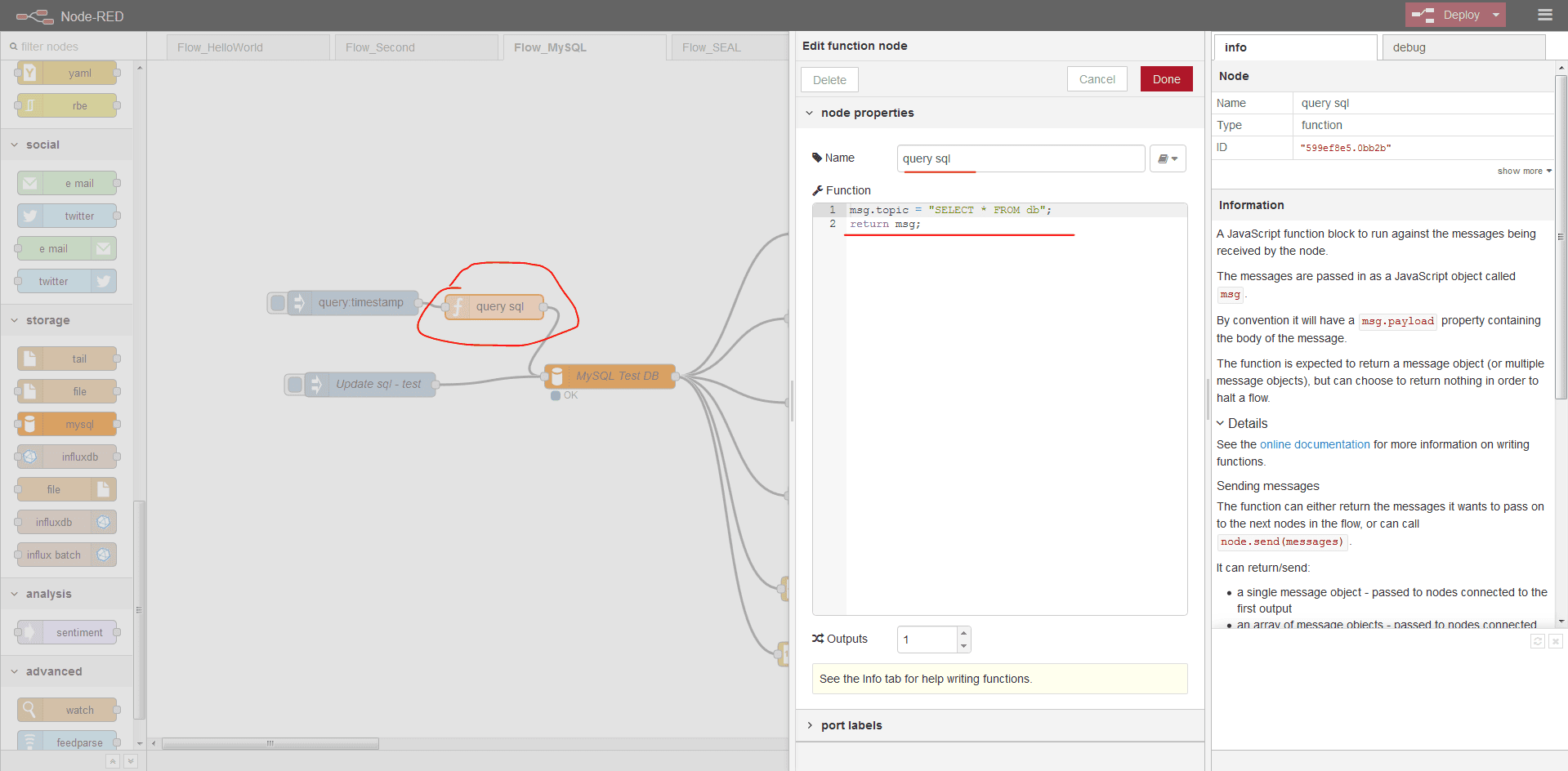Click the Name input field
Viewport: 1568px width, 771px height.
tap(1020, 158)
